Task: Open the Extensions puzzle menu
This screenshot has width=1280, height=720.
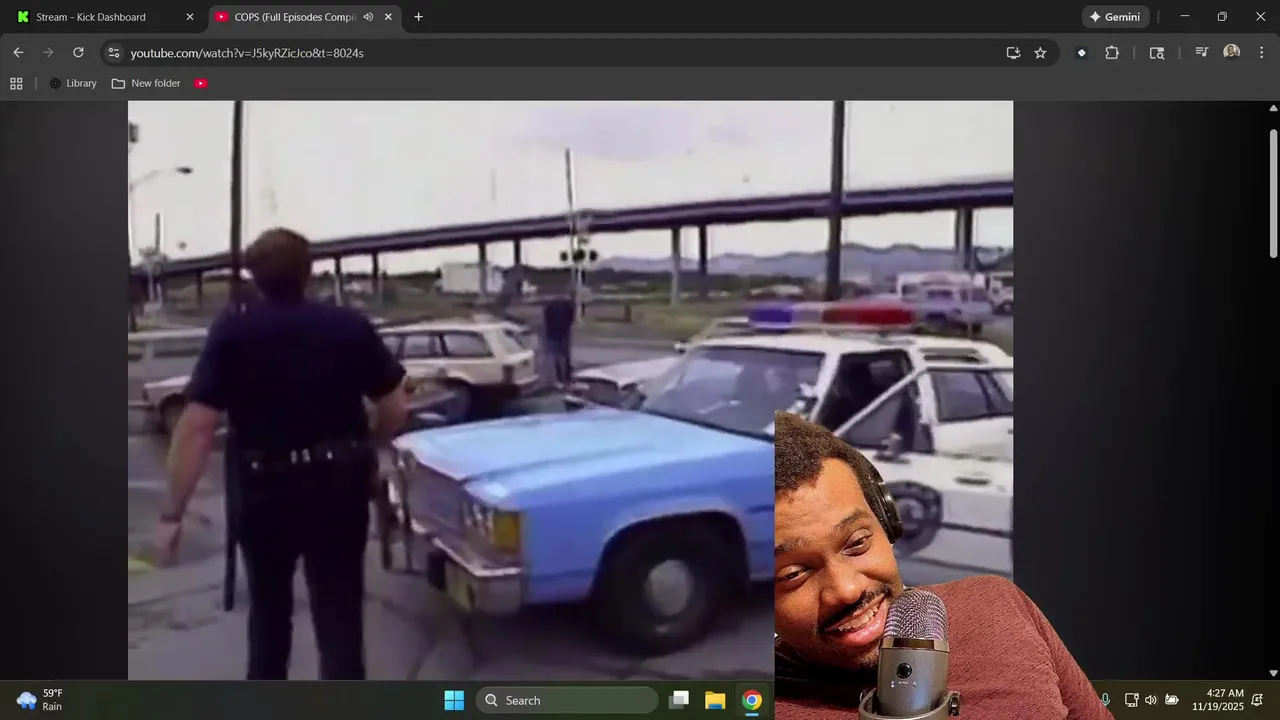Action: (x=1112, y=53)
